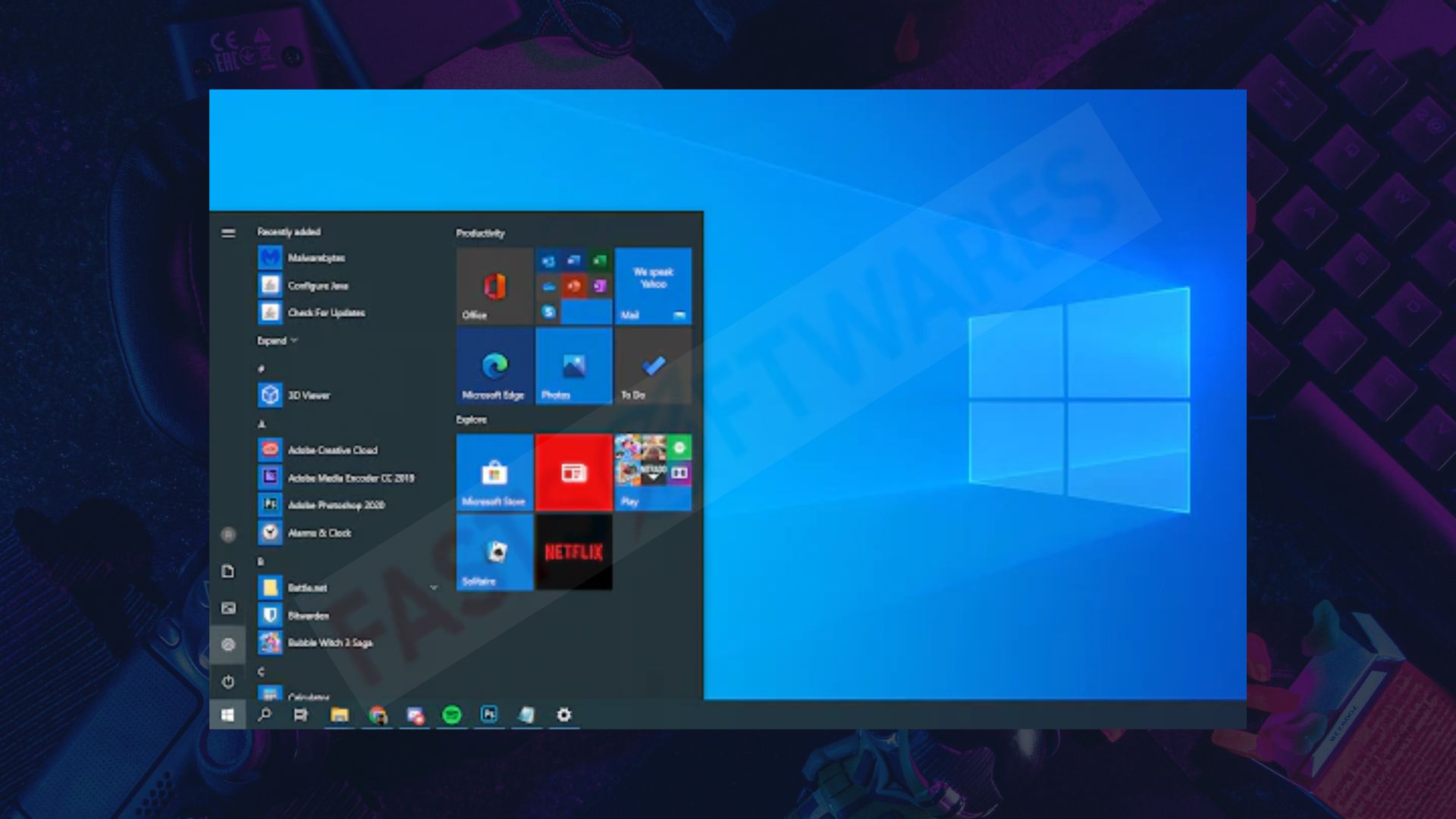Open the Microsoft Store tile

pos(494,472)
